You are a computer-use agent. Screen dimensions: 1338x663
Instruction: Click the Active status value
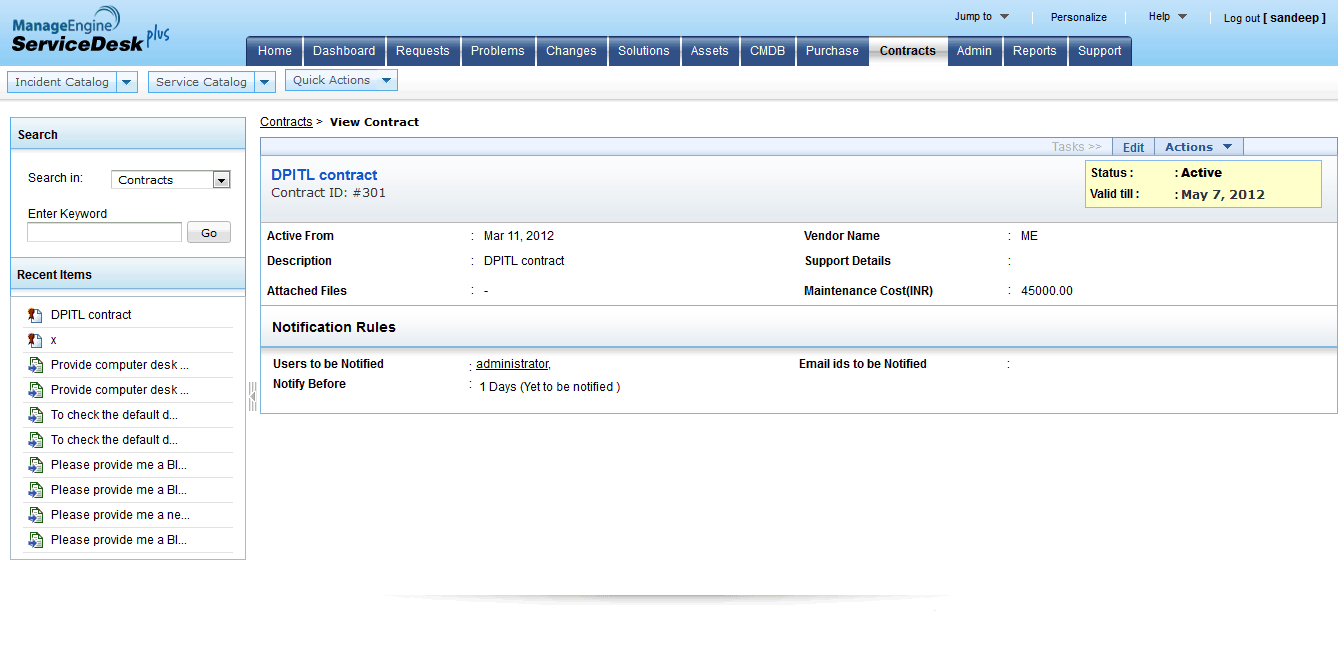[x=1201, y=173]
